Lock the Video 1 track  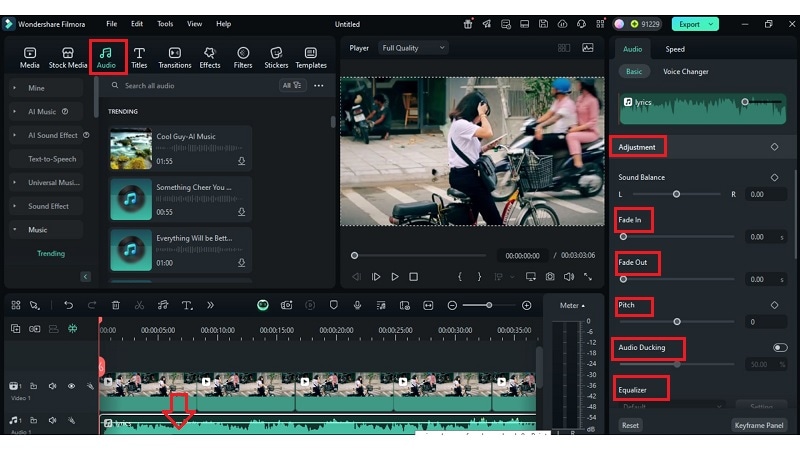pyautogui.click(x=34, y=386)
